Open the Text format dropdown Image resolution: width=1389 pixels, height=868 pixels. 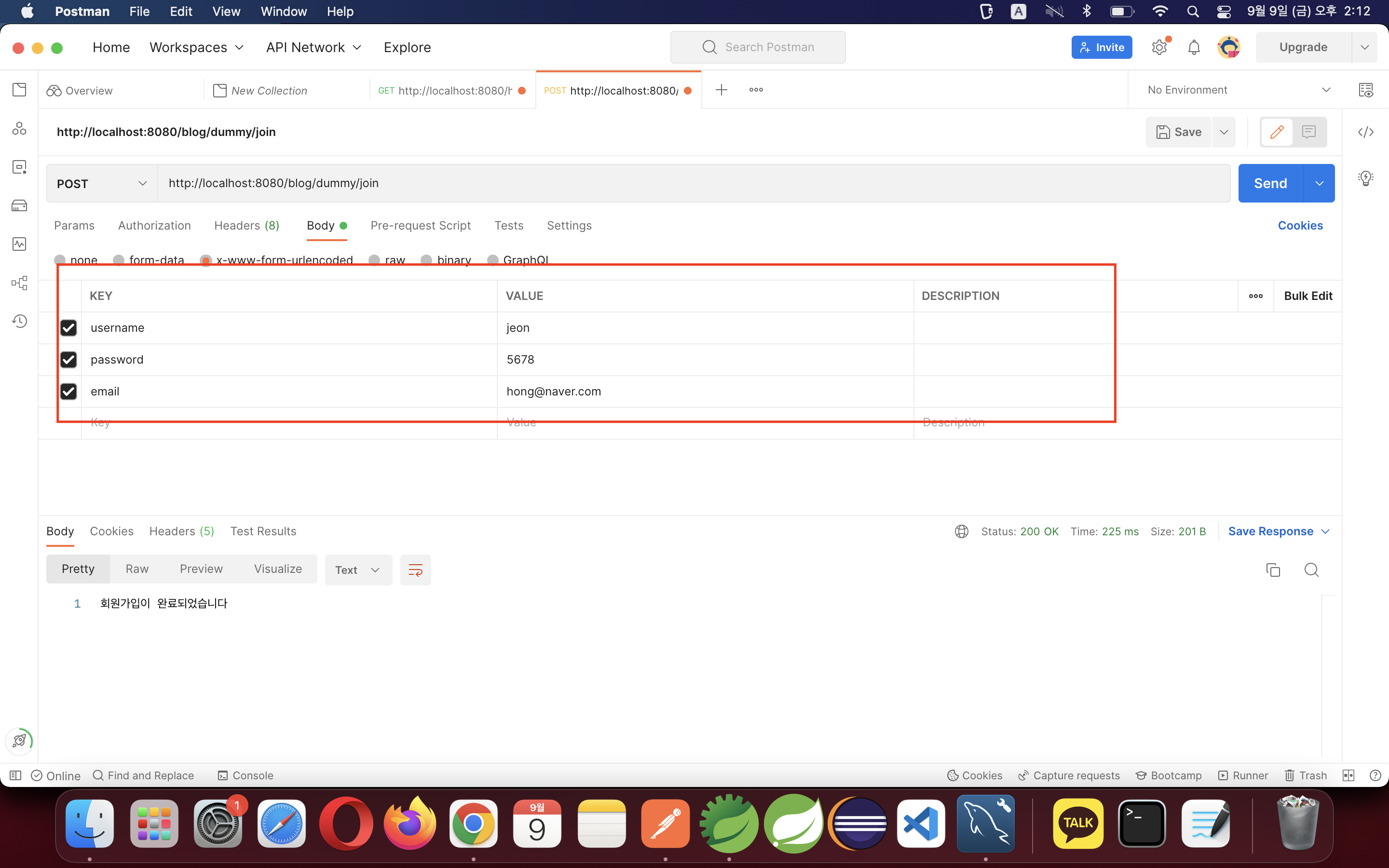coord(357,570)
